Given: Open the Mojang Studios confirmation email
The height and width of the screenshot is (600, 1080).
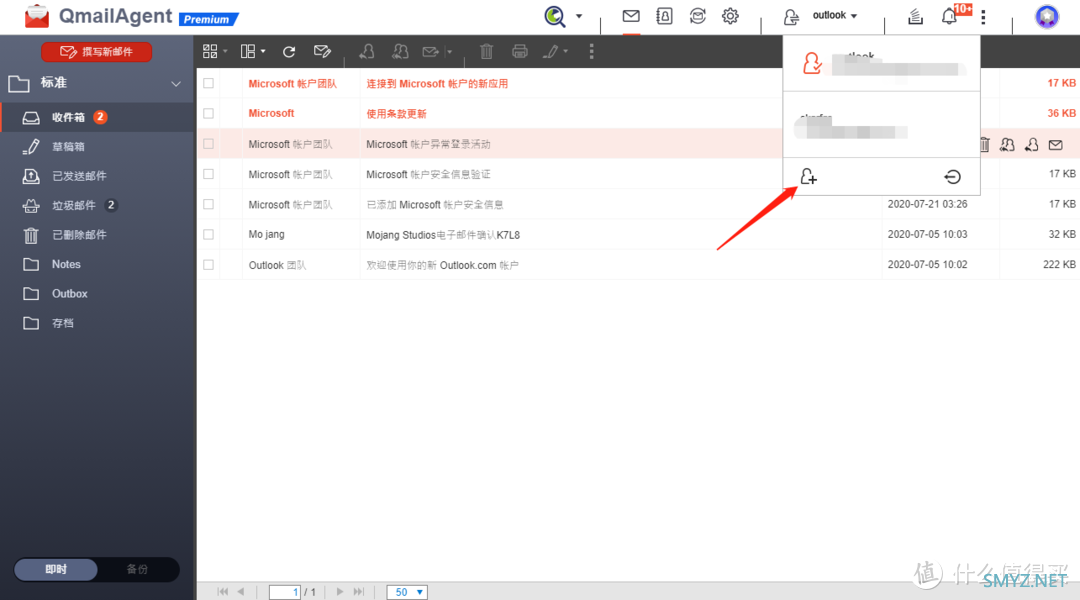Looking at the screenshot, I should click(443, 235).
